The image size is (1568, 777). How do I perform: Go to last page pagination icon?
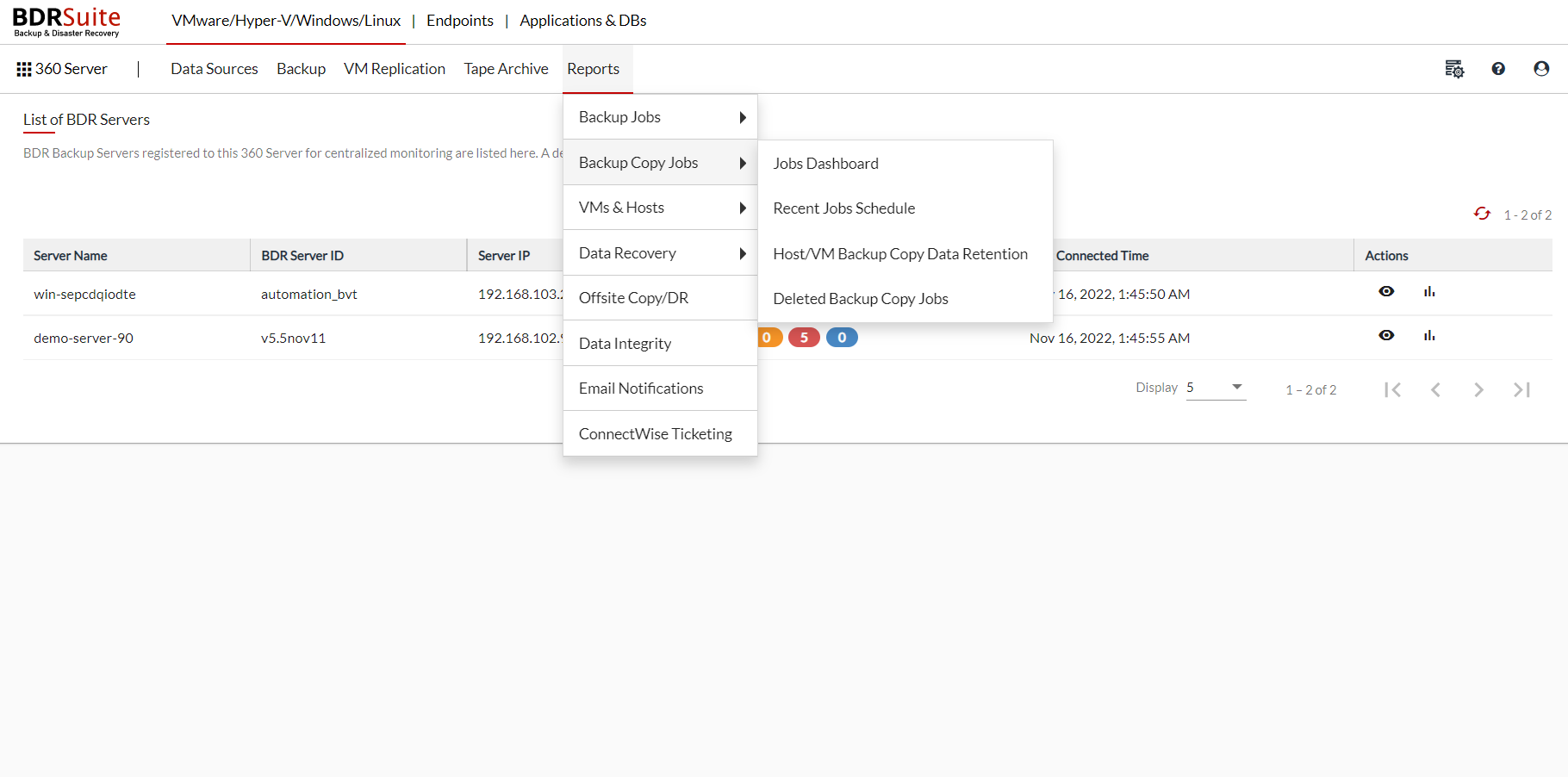pos(1522,389)
